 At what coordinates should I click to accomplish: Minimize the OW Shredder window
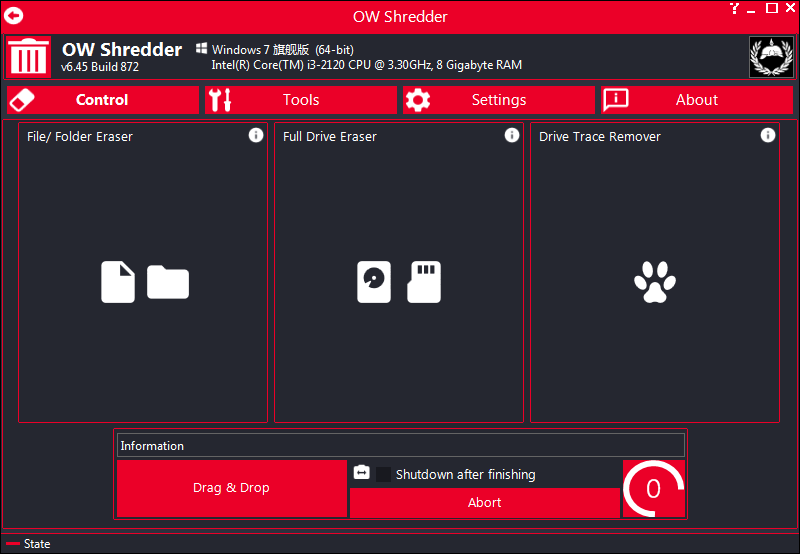coord(751,9)
